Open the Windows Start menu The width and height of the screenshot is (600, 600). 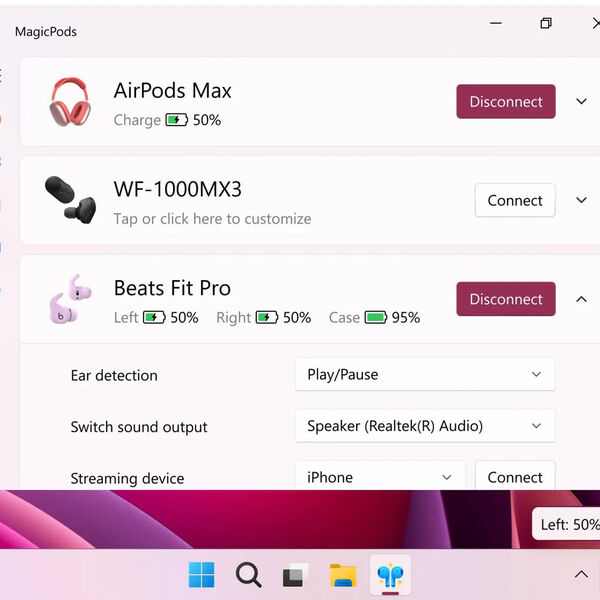coord(201,575)
